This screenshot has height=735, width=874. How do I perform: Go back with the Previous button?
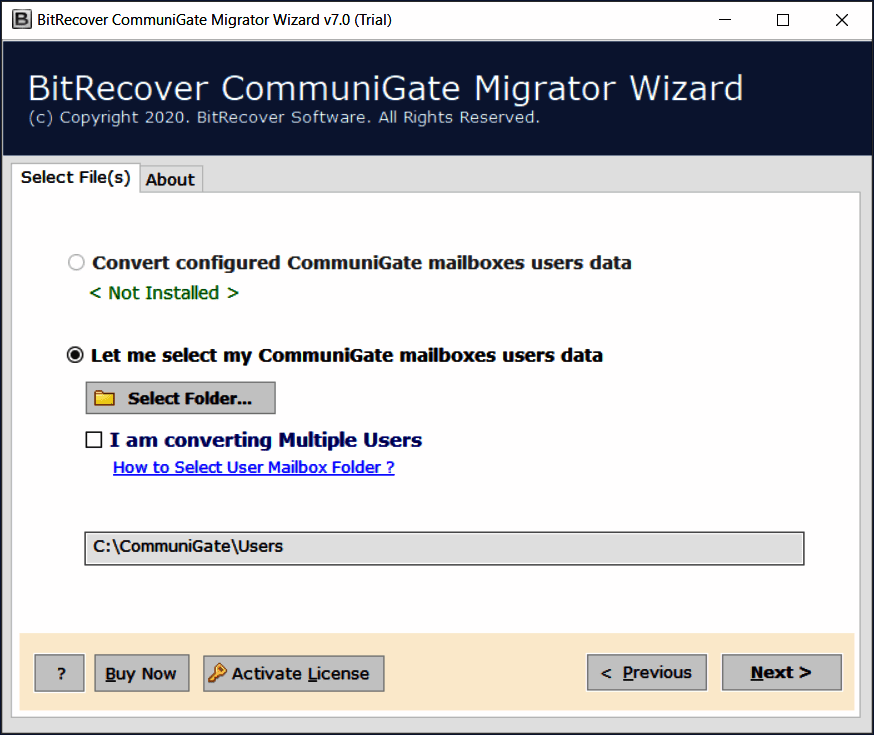[646, 672]
